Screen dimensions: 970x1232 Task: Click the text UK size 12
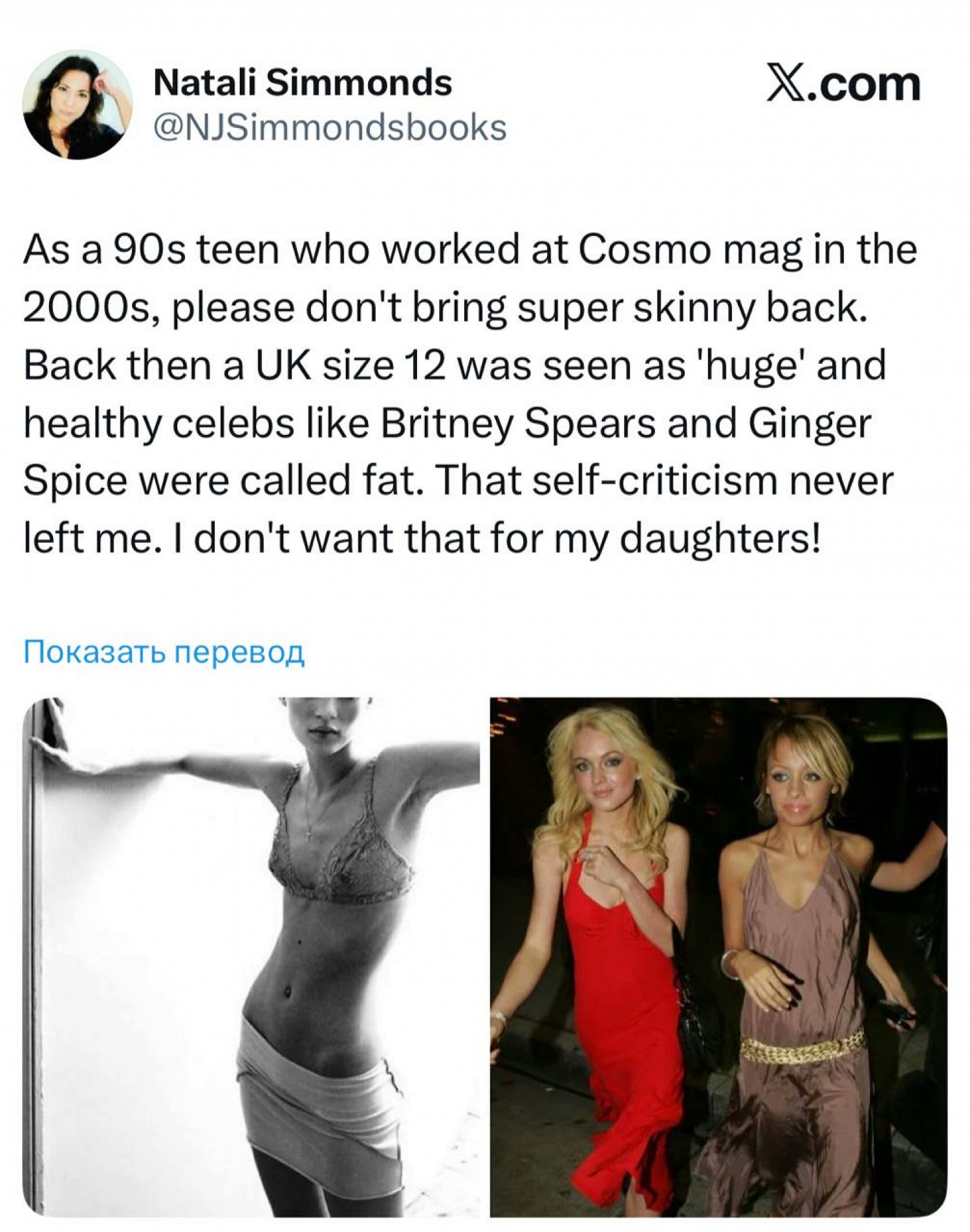coord(350,366)
